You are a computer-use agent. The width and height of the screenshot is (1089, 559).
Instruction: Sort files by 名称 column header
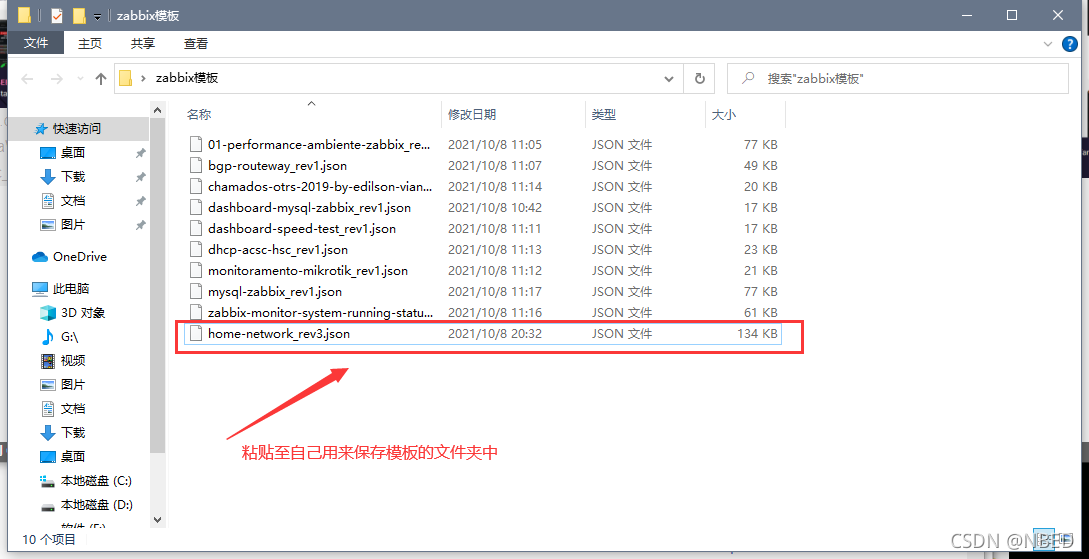click(x=199, y=115)
